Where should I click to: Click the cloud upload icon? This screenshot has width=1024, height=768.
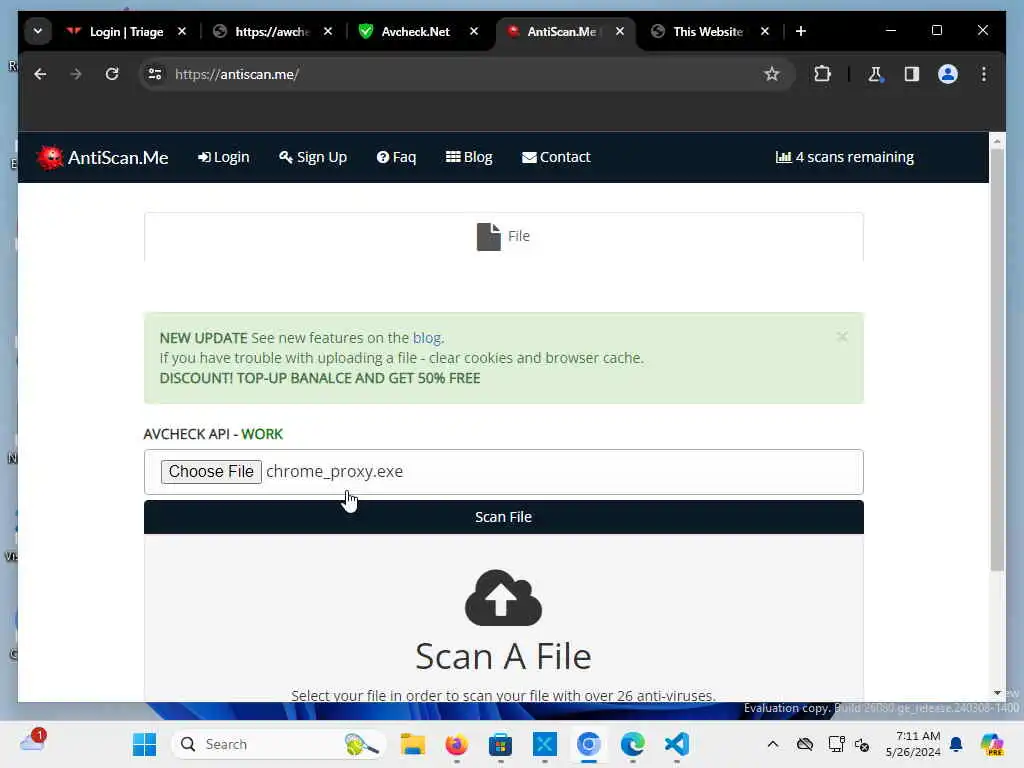click(504, 598)
